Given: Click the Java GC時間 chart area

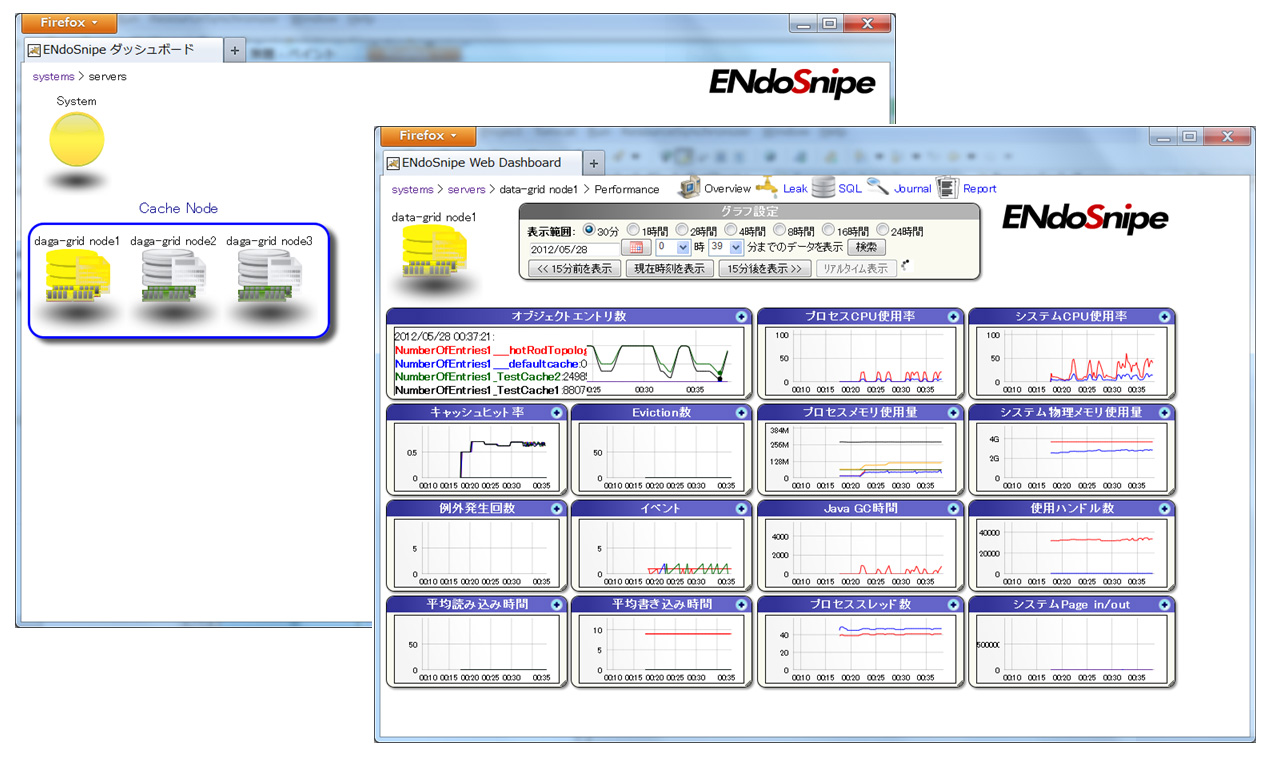Looking at the screenshot, I should click(860, 553).
